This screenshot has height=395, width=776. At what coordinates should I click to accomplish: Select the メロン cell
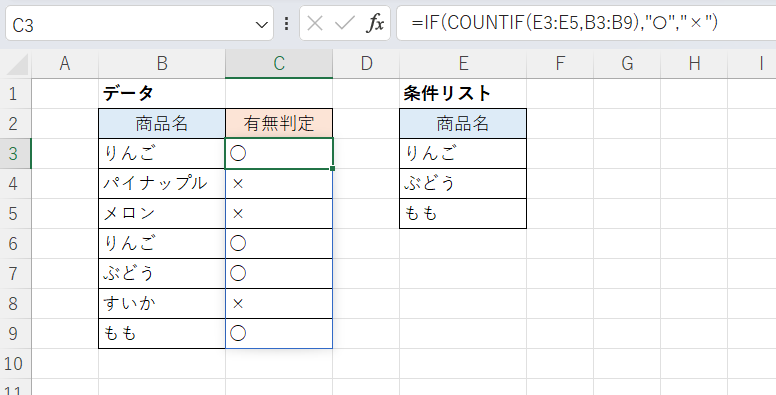tap(162, 213)
